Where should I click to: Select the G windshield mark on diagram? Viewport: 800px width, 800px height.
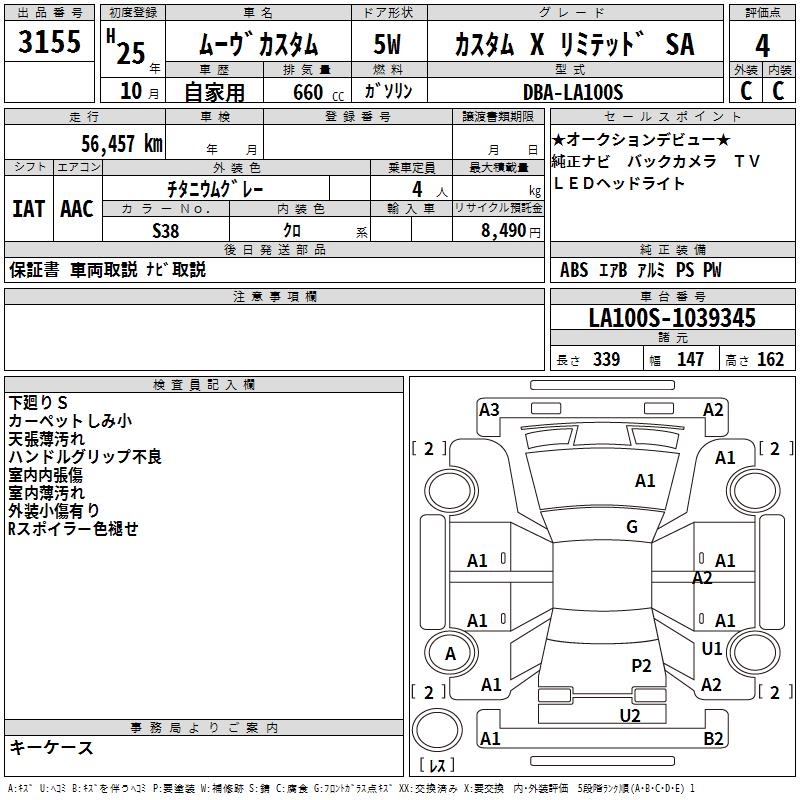click(x=632, y=527)
